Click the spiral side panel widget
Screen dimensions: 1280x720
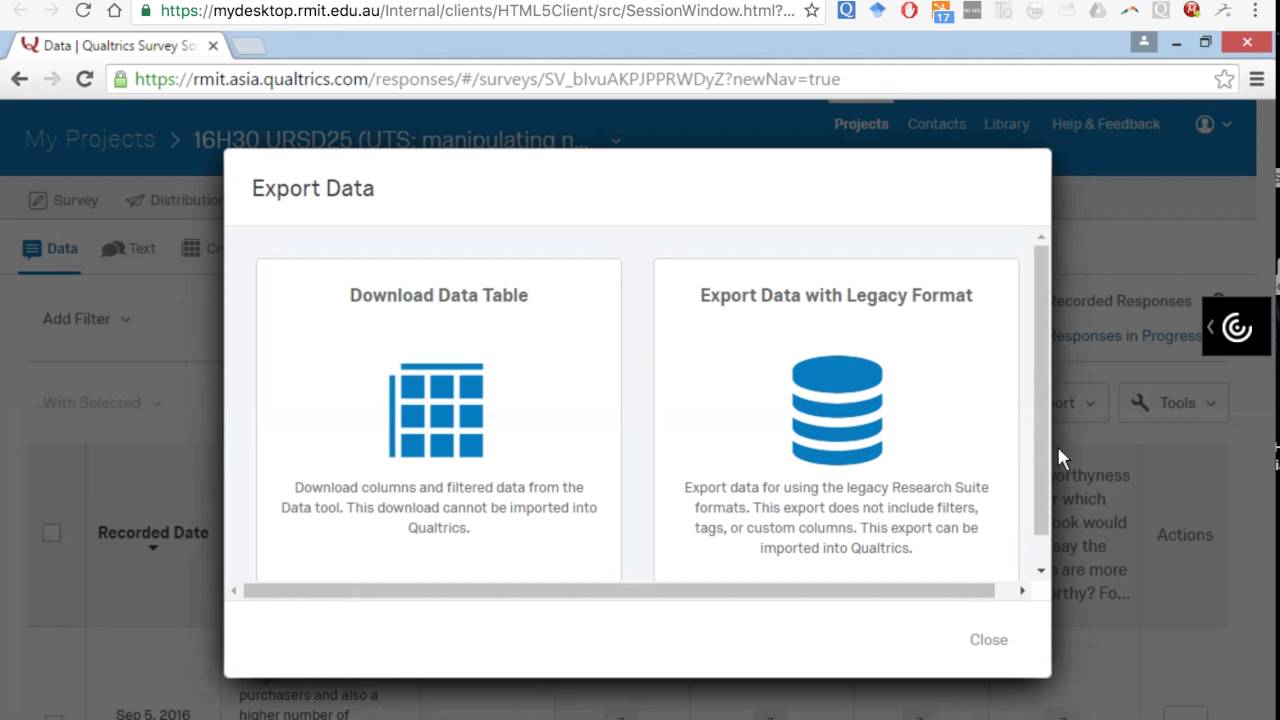1237,327
